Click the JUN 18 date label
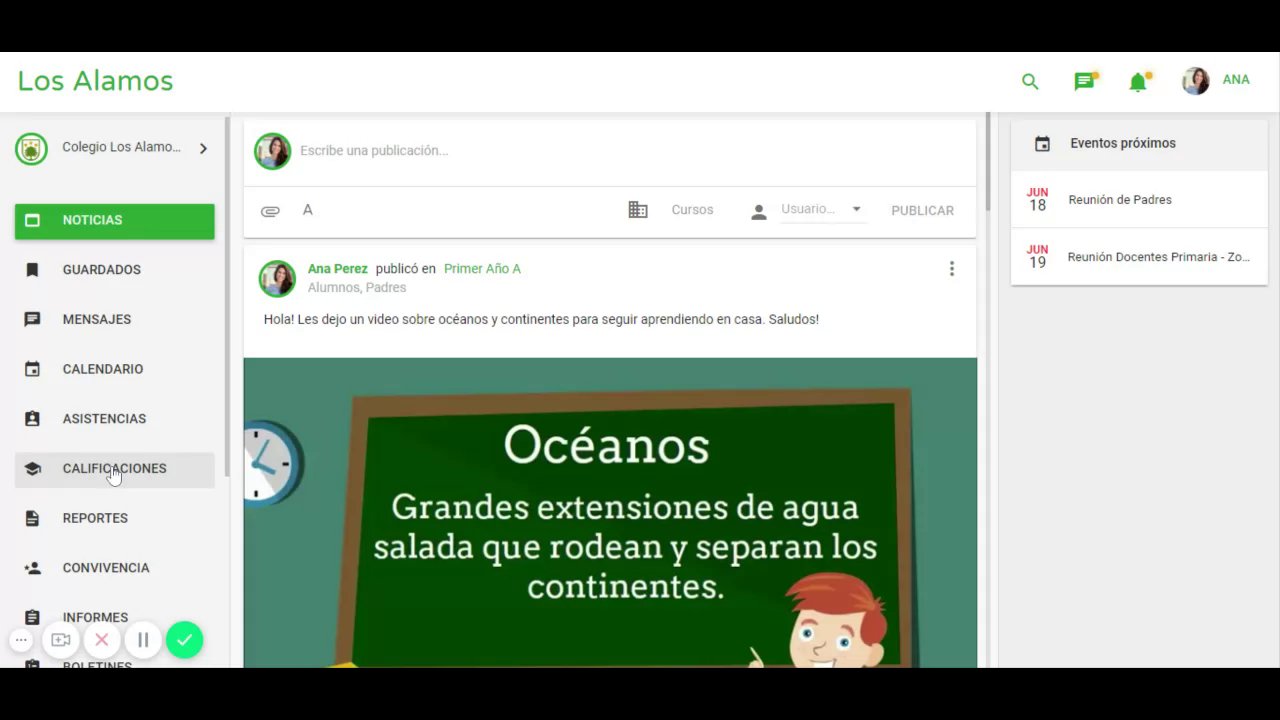 pos(1038,200)
